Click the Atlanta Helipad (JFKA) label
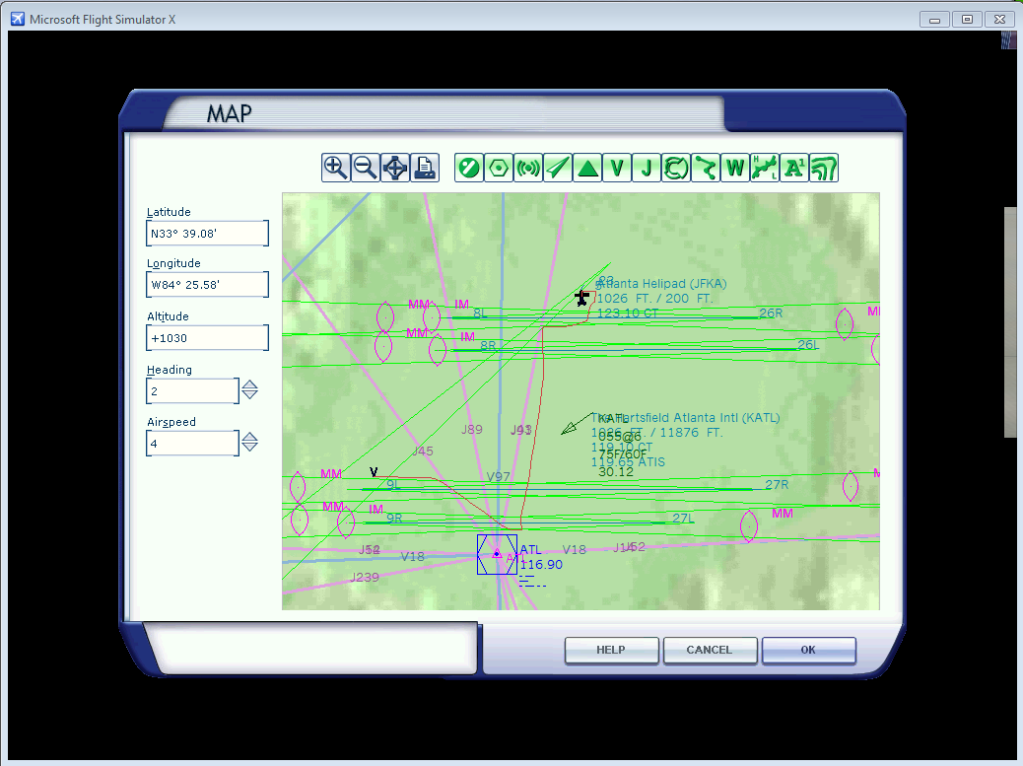This screenshot has width=1023, height=766. tap(662, 284)
